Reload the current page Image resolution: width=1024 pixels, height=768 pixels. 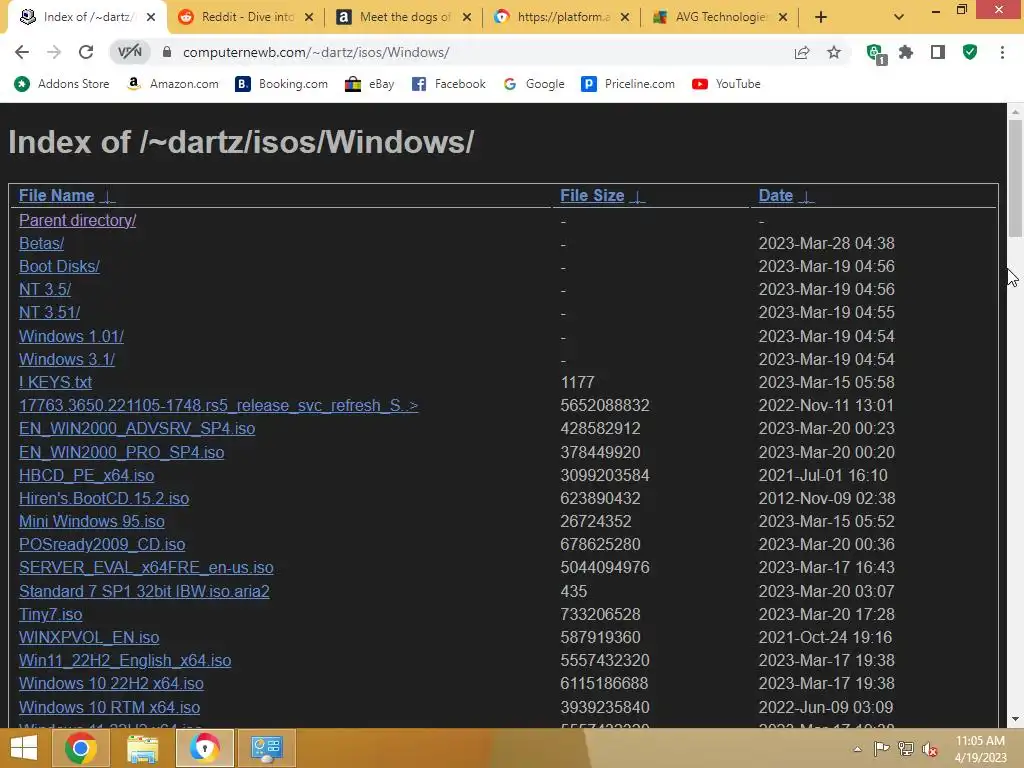pos(86,52)
